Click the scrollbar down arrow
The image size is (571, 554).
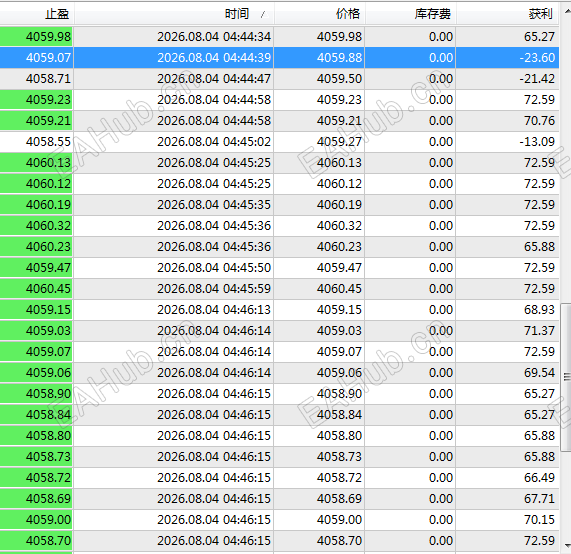(x=567, y=545)
